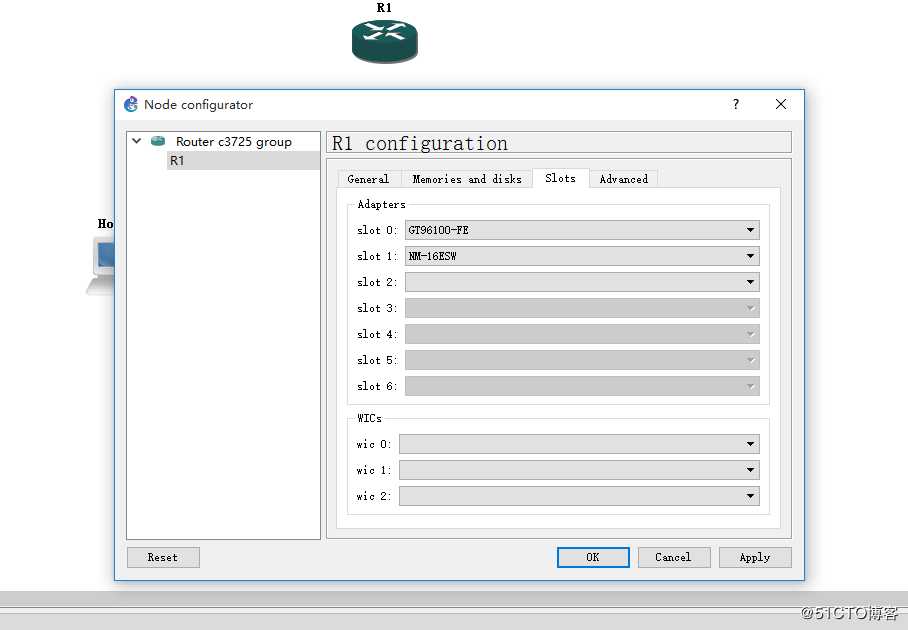Image resolution: width=908 pixels, height=630 pixels.
Task: Click the host computer icon behind dialog
Action: tap(101, 266)
